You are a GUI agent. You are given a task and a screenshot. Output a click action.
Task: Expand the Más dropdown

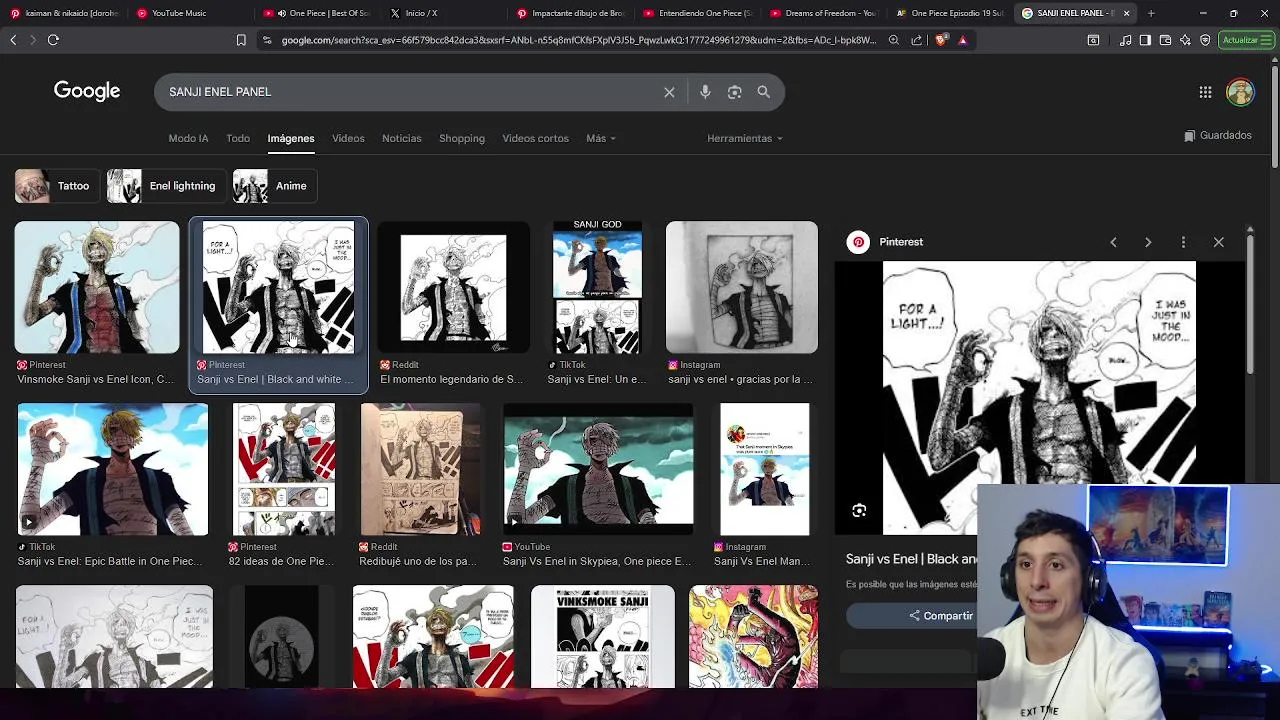point(601,138)
